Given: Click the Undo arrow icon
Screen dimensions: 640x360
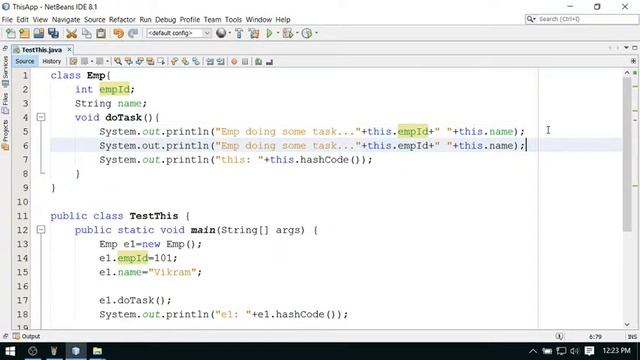Looking at the screenshot, I should point(118,33).
